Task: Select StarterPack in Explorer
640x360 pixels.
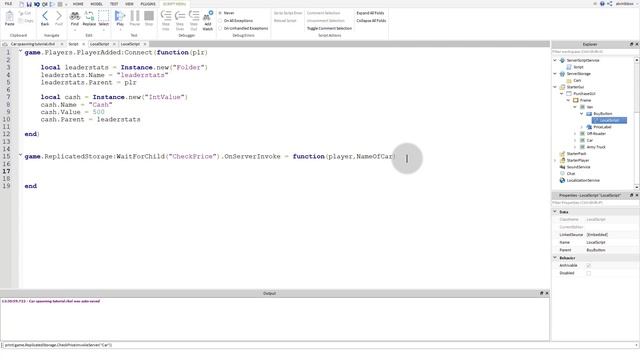Action: coord(576,153)
